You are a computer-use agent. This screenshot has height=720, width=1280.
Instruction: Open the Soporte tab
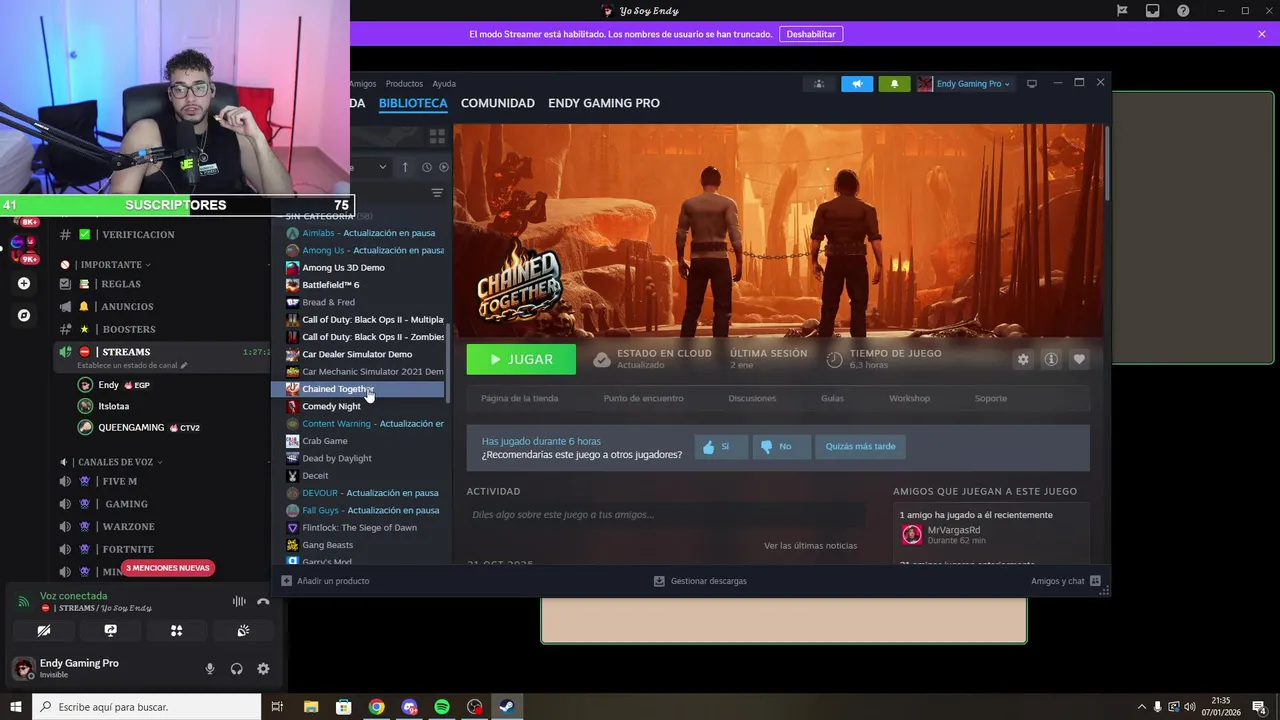(991, 398)
